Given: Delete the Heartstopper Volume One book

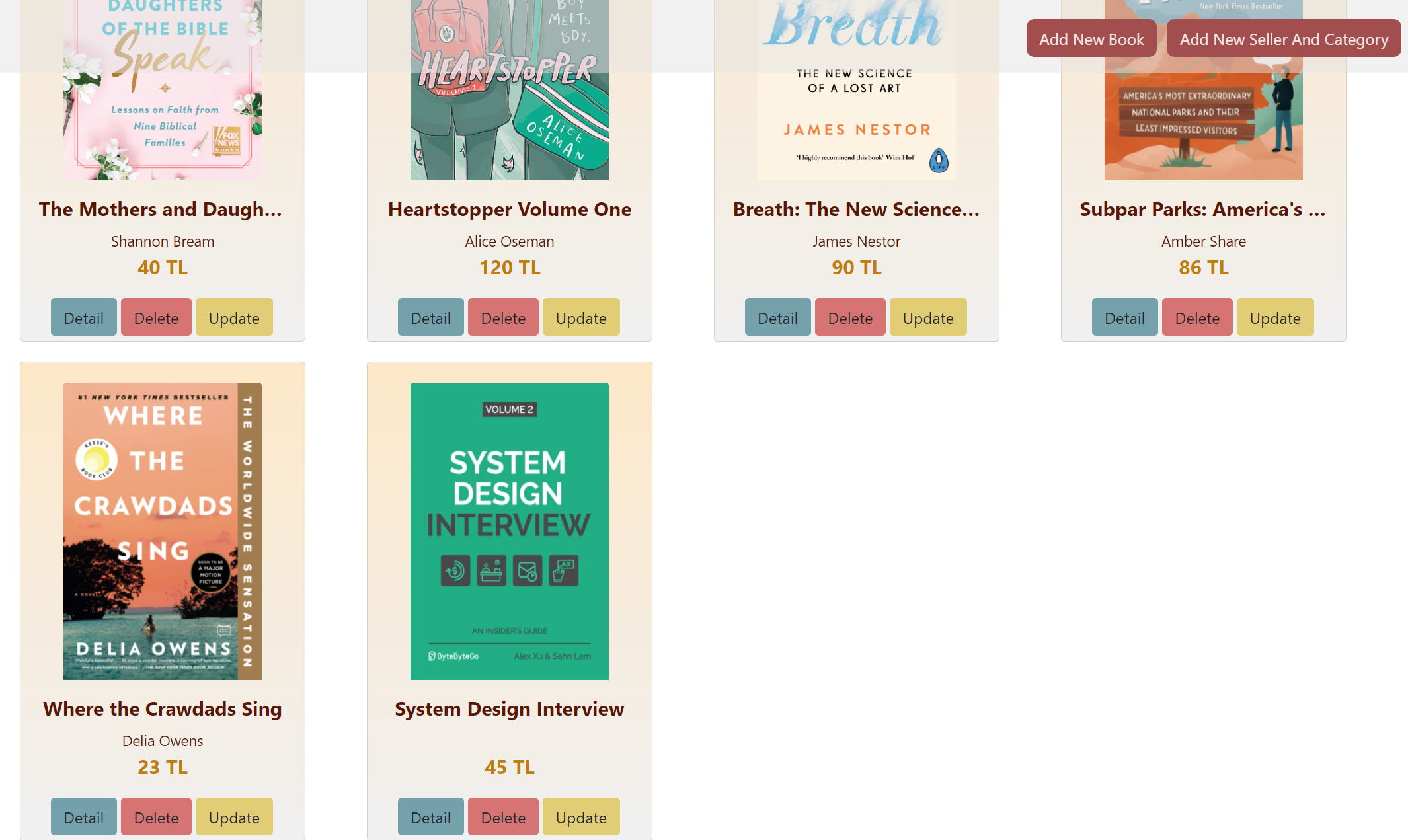Looking at the screenshot, I should pos(503,317).
